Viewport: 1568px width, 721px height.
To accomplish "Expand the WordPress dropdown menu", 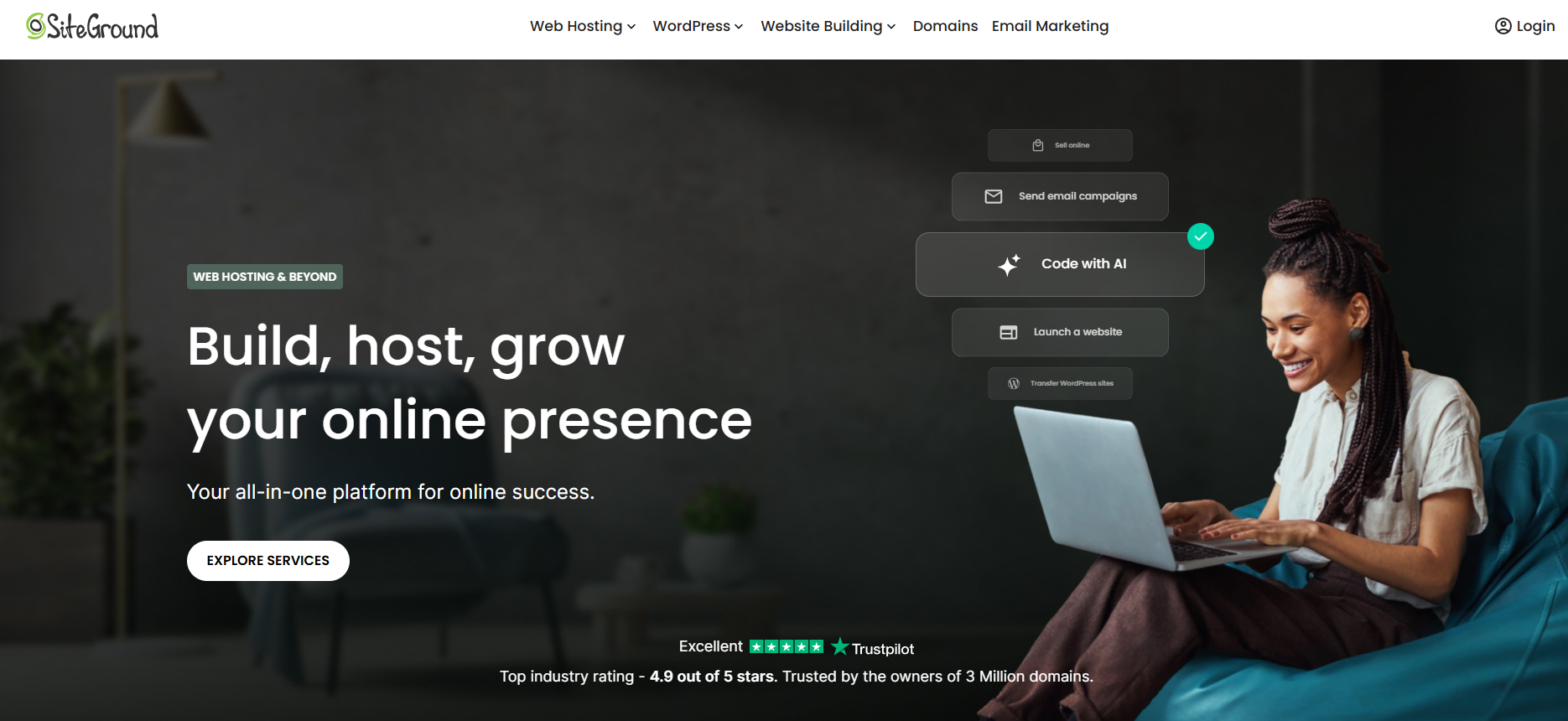I will pos(698,26).
